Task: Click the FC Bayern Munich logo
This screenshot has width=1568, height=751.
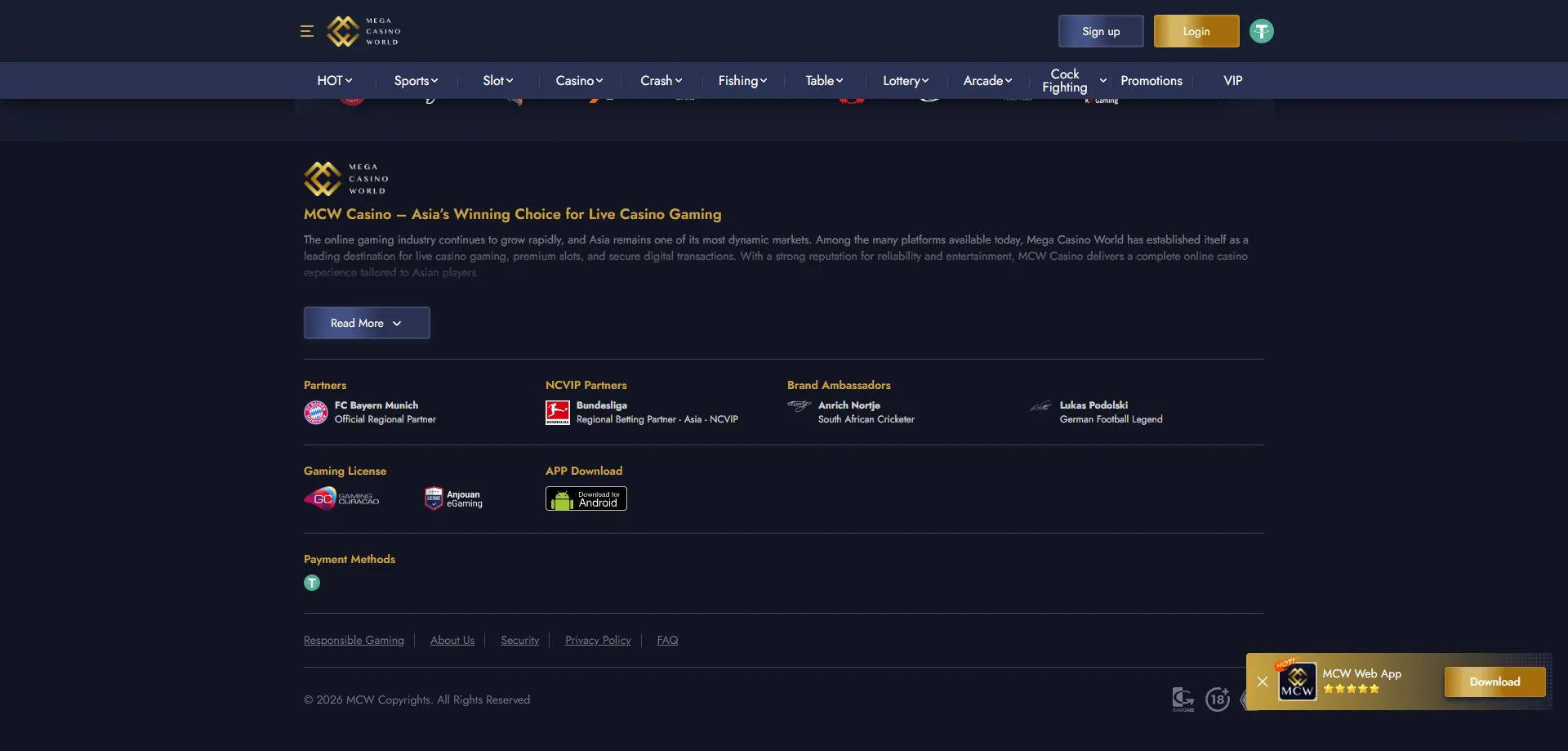Action: click(316, 412)
